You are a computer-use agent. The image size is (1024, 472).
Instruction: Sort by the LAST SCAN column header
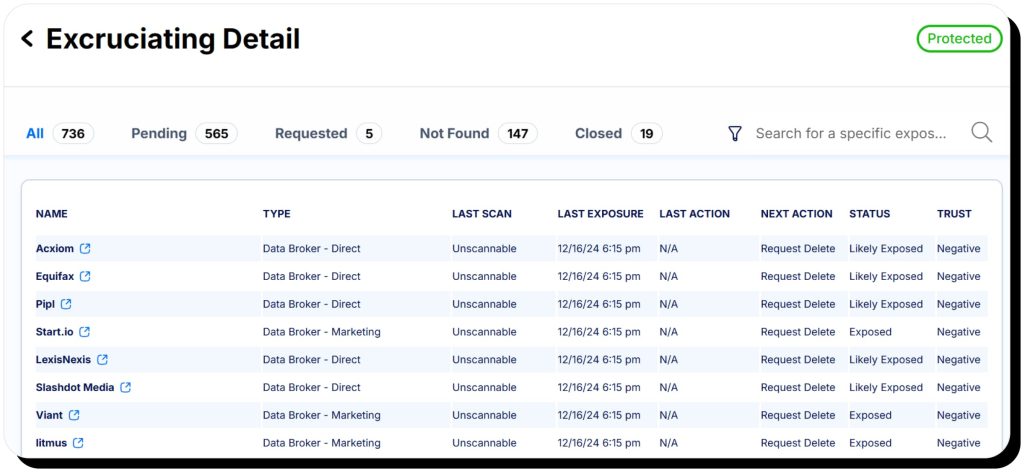pyautogui.click(x=482, y=213)
